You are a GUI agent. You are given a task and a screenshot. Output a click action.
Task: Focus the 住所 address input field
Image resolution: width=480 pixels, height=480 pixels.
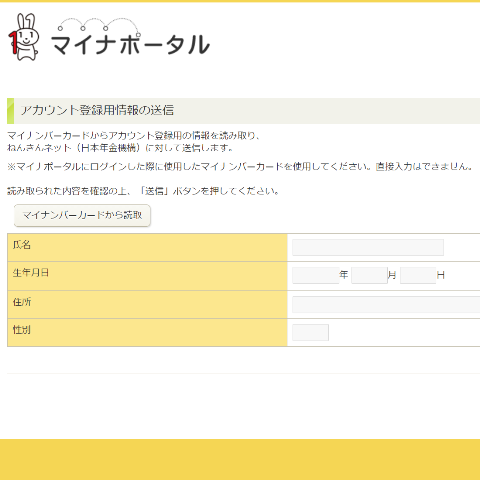pyautogui.click(x=386, y=304)
